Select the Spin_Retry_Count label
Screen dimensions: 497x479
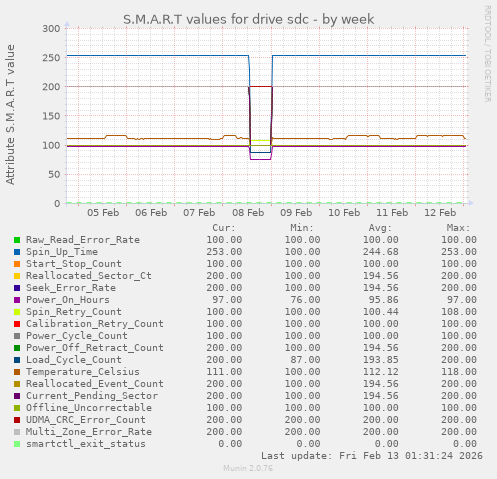74,312
